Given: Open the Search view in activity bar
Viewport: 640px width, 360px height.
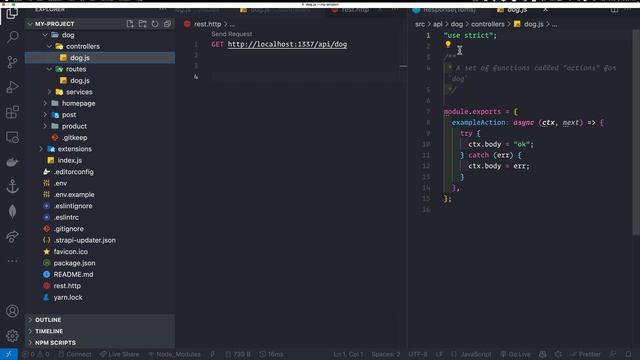Looking at the screenshot, I should click(x=12, y=38).
